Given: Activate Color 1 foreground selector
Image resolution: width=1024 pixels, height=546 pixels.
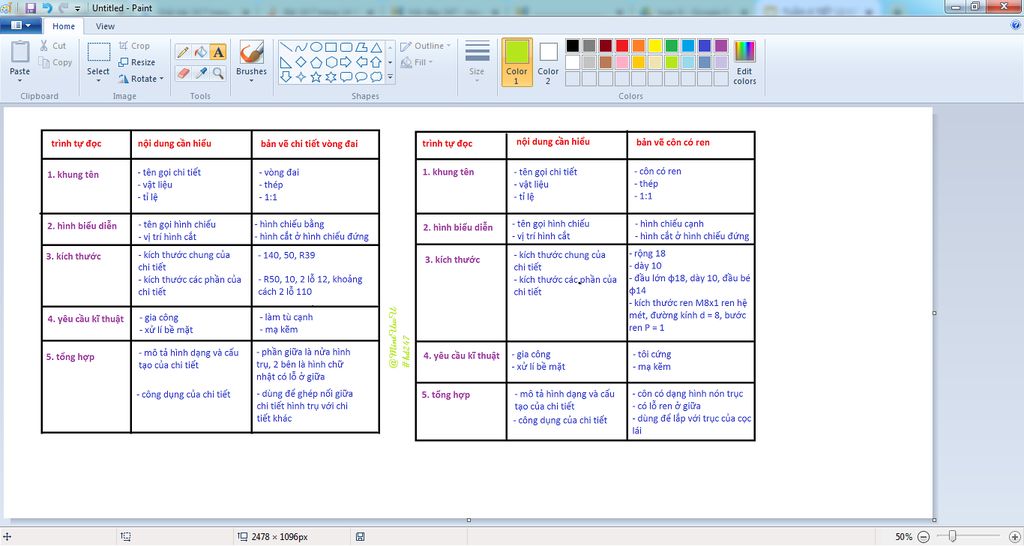Looking at the screenshot, I should [x=517, y=62].
